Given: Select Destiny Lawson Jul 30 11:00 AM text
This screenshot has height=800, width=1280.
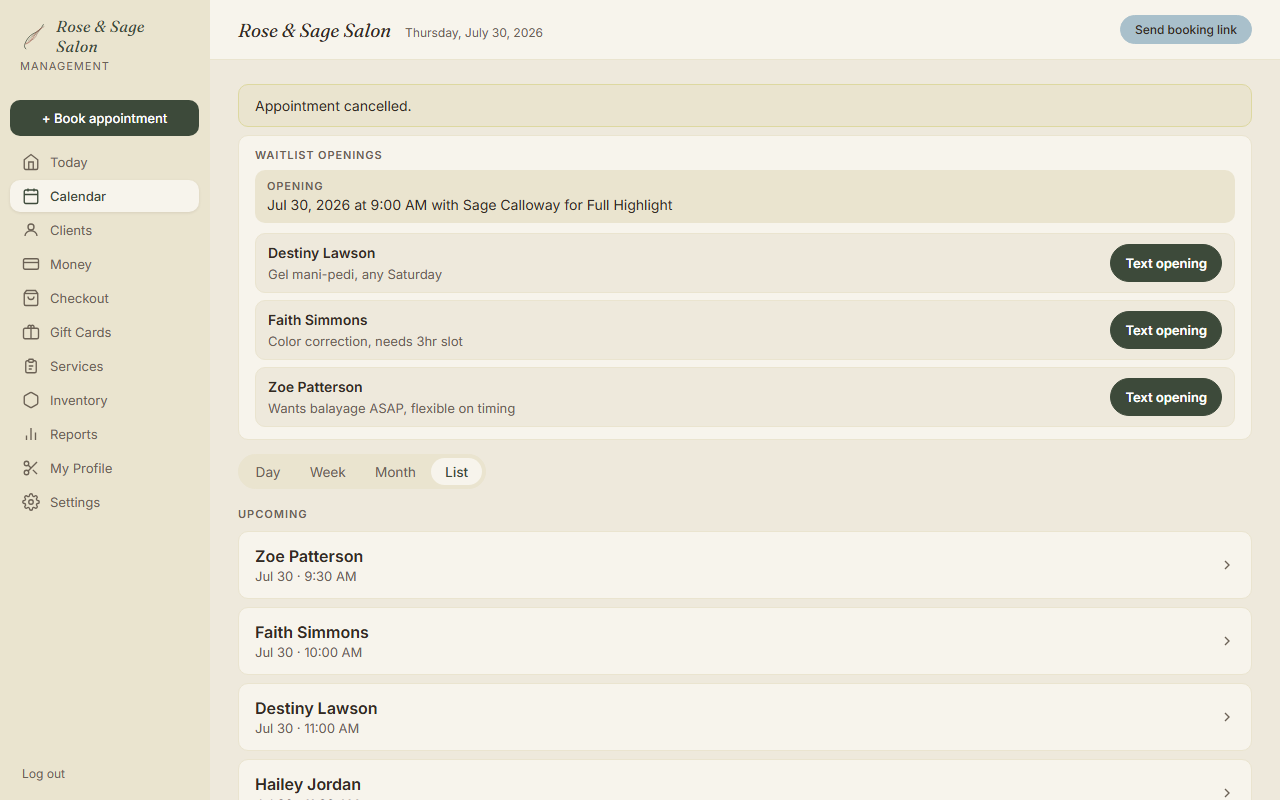Looking at the screenshot, I should (x=307, y=728).
